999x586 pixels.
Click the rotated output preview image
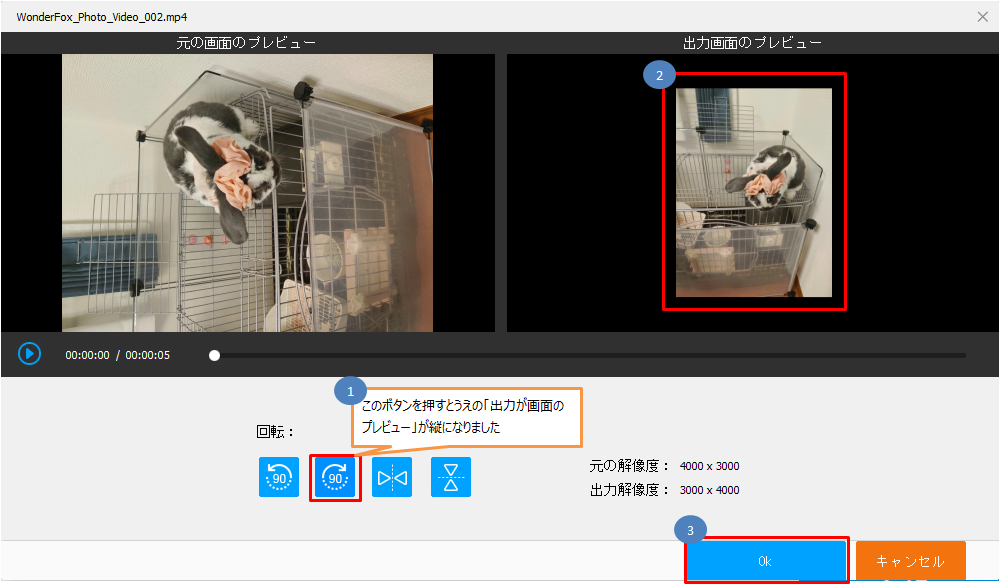754,192
